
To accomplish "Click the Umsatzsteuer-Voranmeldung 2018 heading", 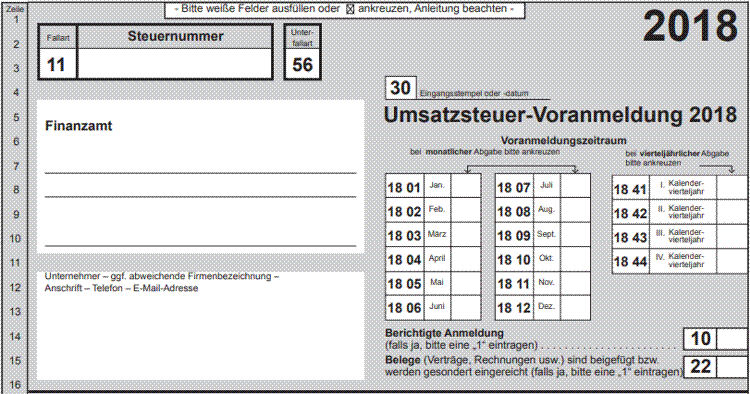I will tap(560, 115).
